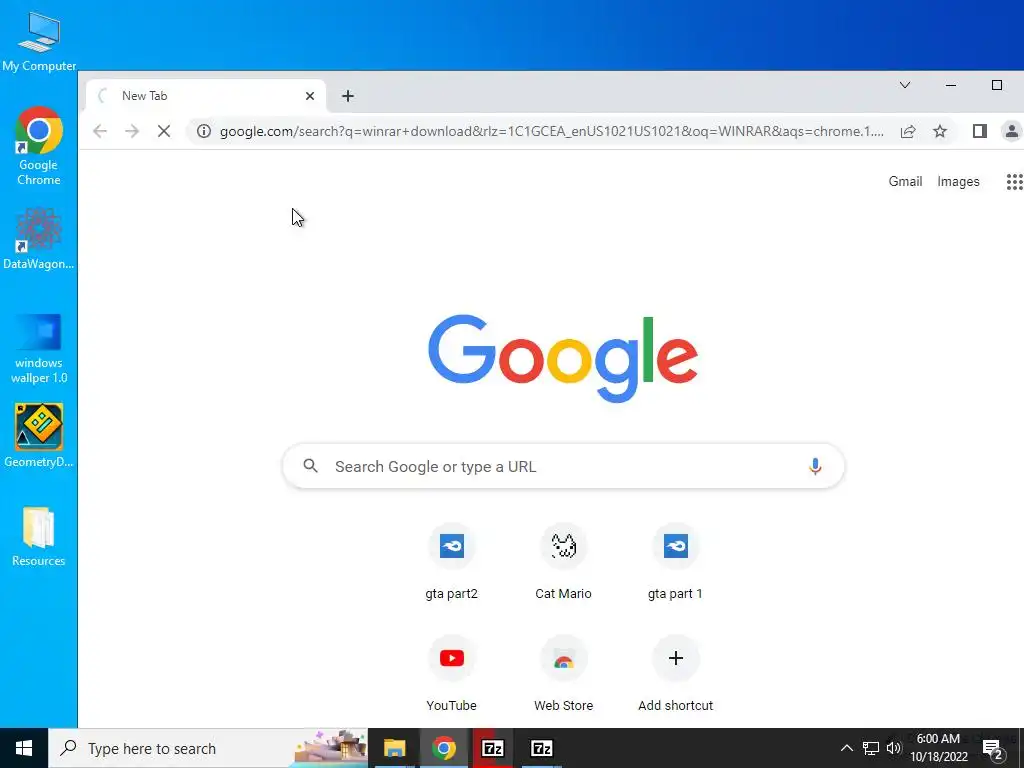Open the first 7-Zip taskbar item
The height and width of the screenshot is (768, 1024).
click(x=492, y=748)
